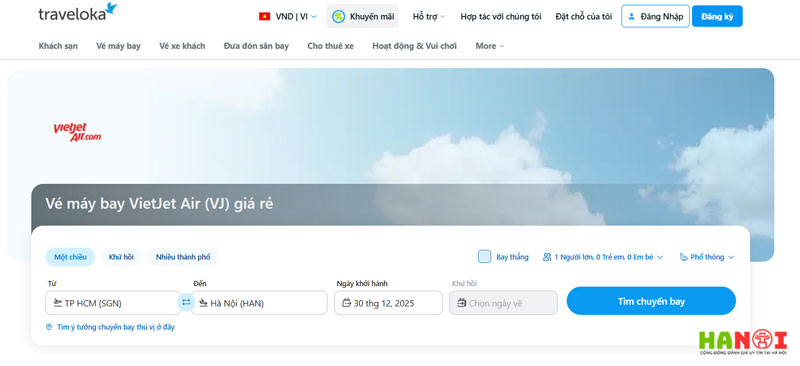Open the Khách sạn tab
Image resolution: width=800 pixels, height=366 pixels.
pos(58,46)
